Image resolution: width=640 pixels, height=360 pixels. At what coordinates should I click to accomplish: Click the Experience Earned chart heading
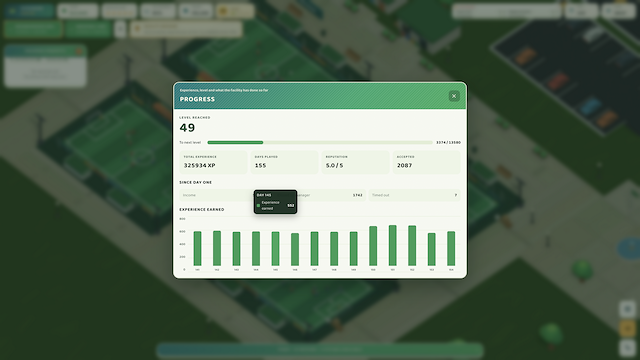pyautogui.click(x=202, y=209)
